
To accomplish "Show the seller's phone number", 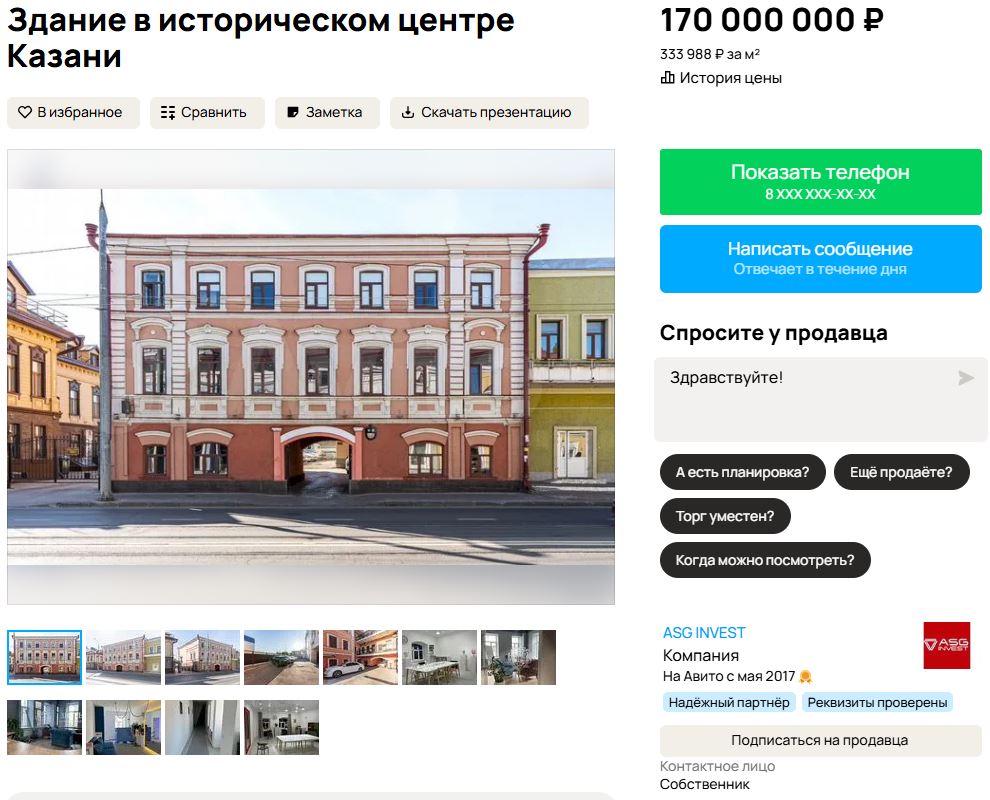I will pyautogui.click(x=820, y=182).
